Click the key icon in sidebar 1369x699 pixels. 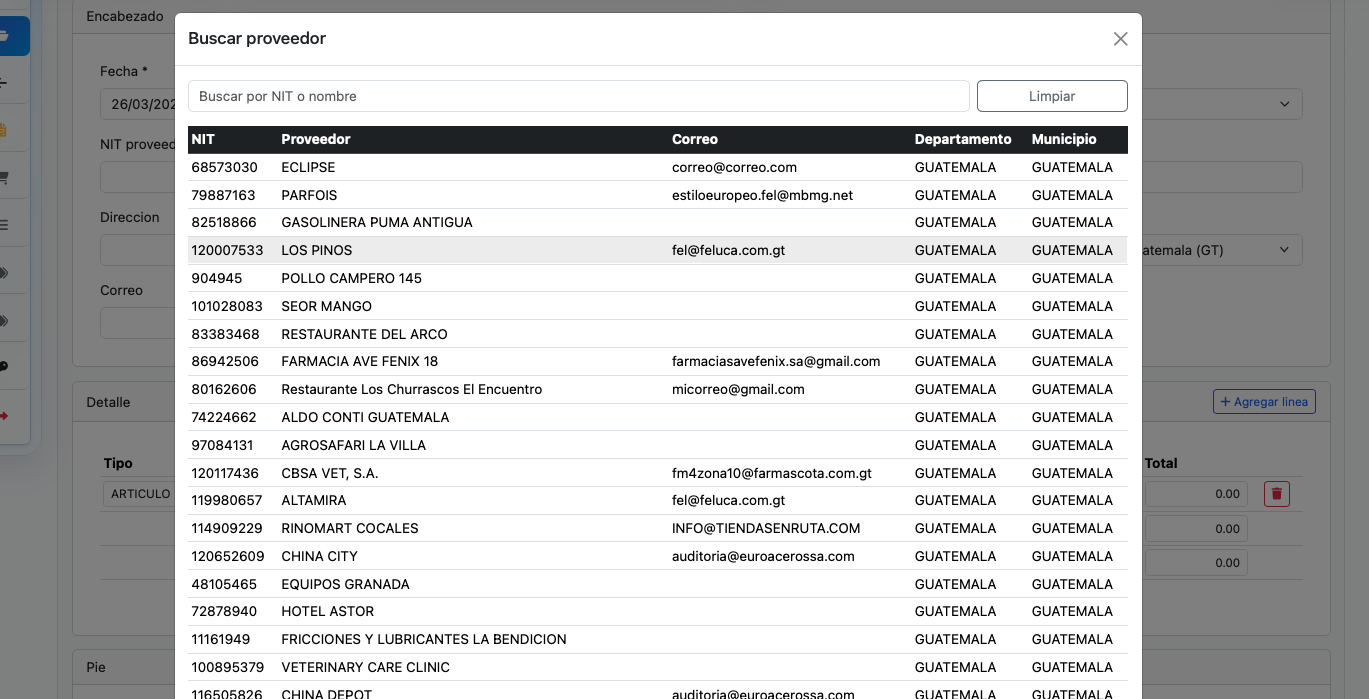4,367
